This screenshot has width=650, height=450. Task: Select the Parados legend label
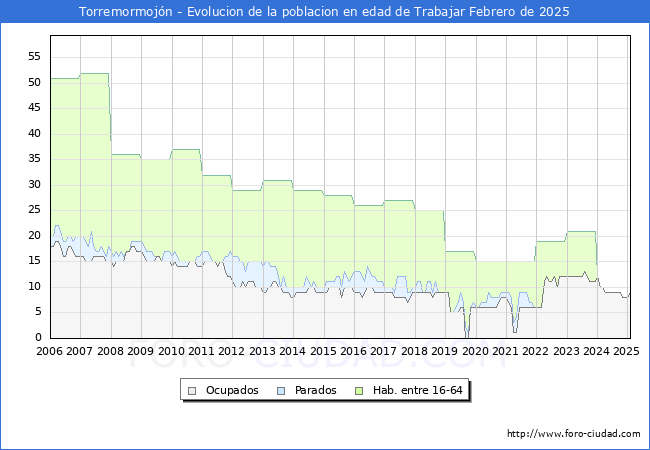[315, 390]
